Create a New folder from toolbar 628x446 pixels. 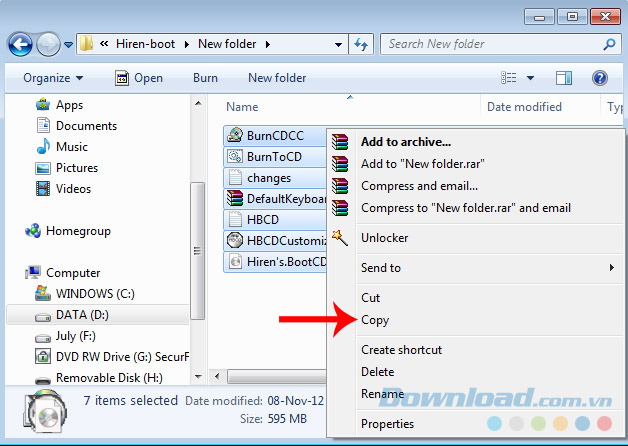click(277, 78)
